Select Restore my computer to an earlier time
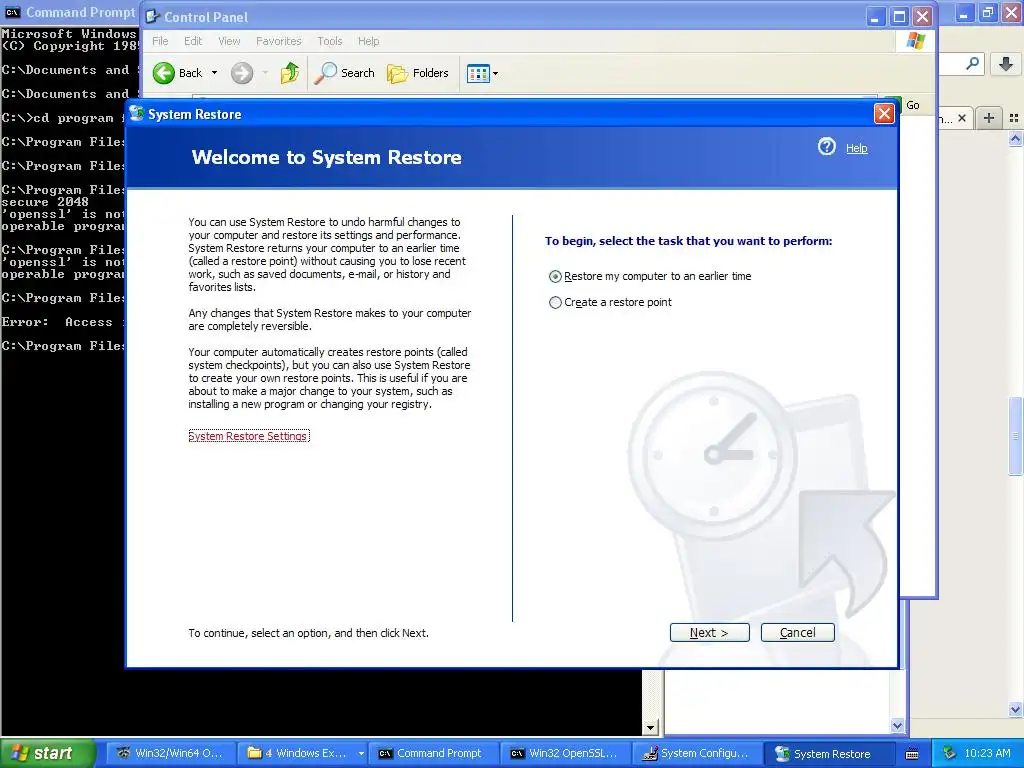Viewport: 1024px width, 768px height. pos(650,276)
